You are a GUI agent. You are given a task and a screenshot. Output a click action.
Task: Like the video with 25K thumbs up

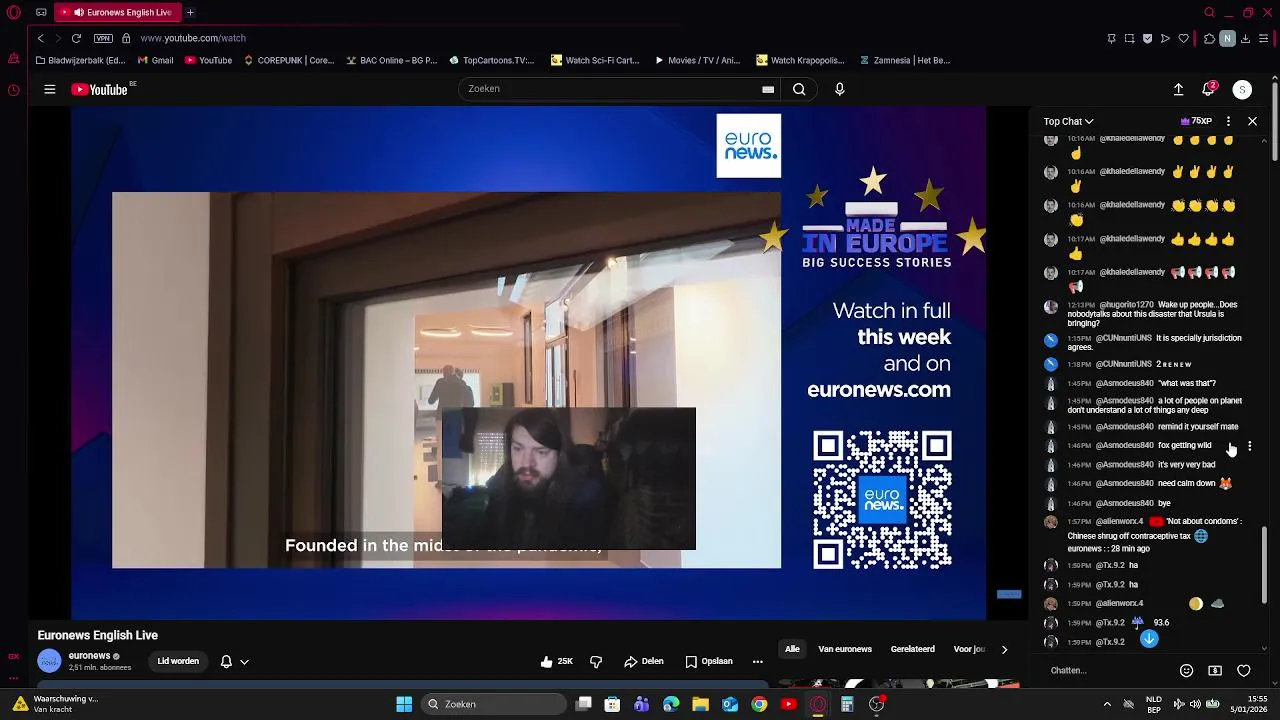[x=556, y=661]
